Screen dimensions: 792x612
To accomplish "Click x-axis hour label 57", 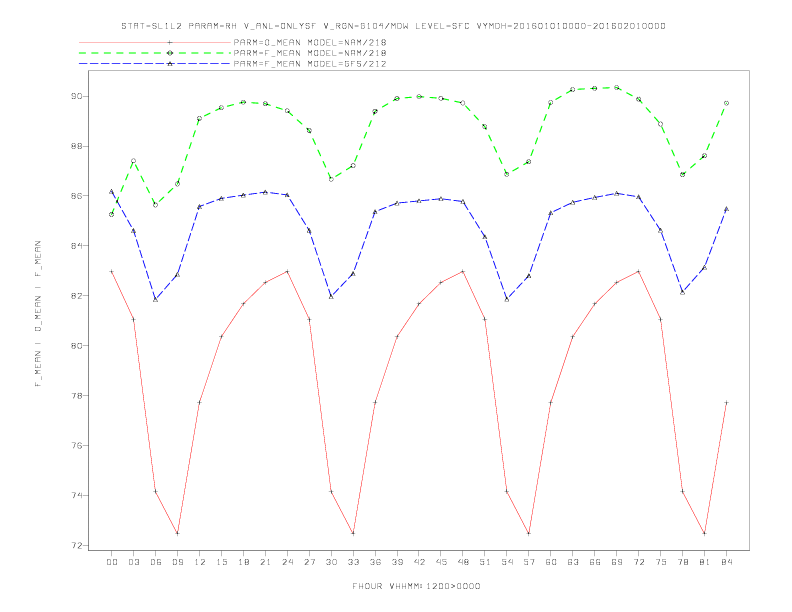I will pyautogui.click(x=529, y=562).
